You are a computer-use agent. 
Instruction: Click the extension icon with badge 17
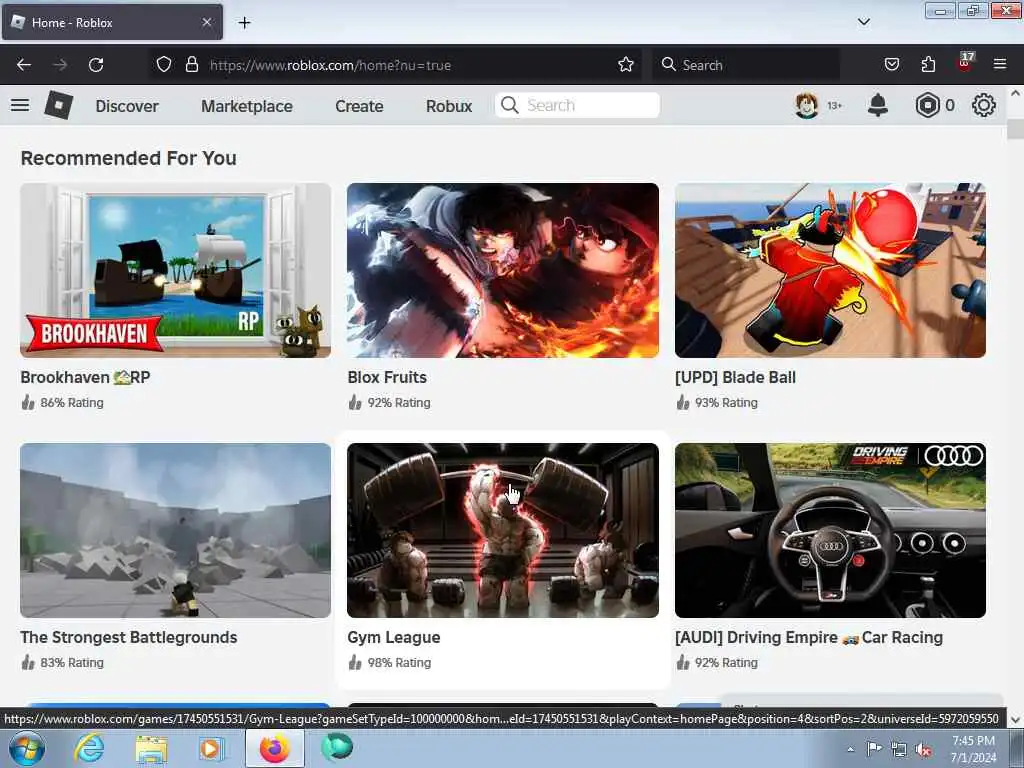(x=965, y=63)
